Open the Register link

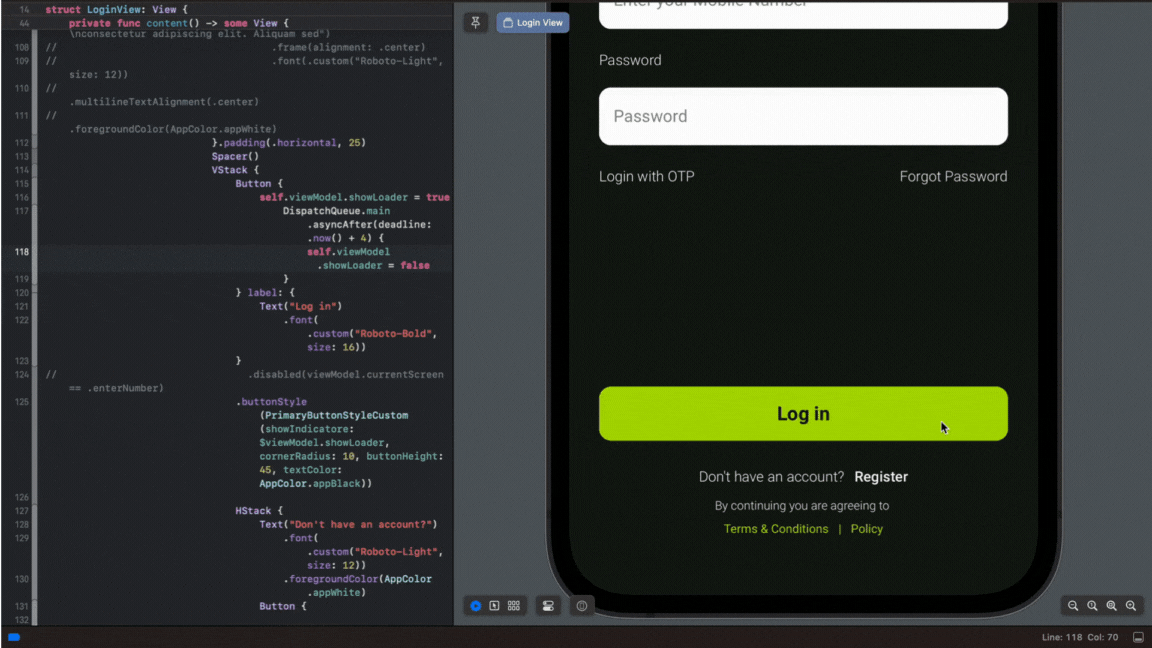pyautogui.click(x=880, y=477)
